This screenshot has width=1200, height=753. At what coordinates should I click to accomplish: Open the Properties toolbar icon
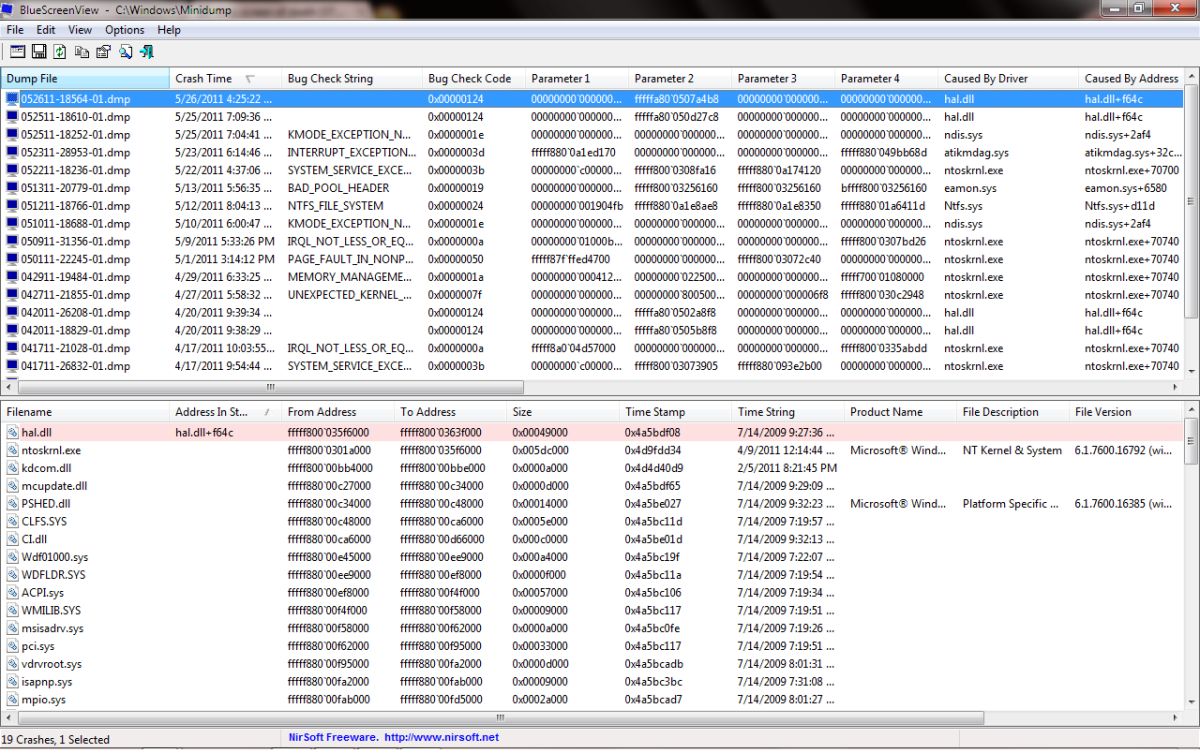pos(103,51)
